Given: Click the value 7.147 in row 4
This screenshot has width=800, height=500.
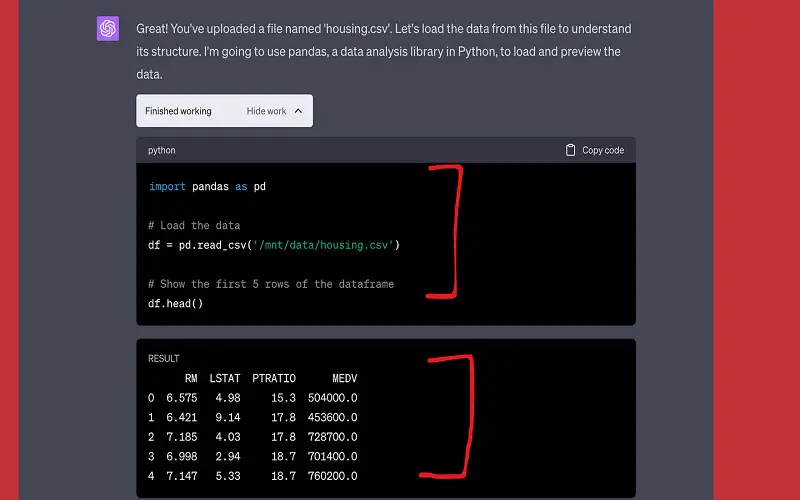Looking at the screenshot, I should coord(182,476).
